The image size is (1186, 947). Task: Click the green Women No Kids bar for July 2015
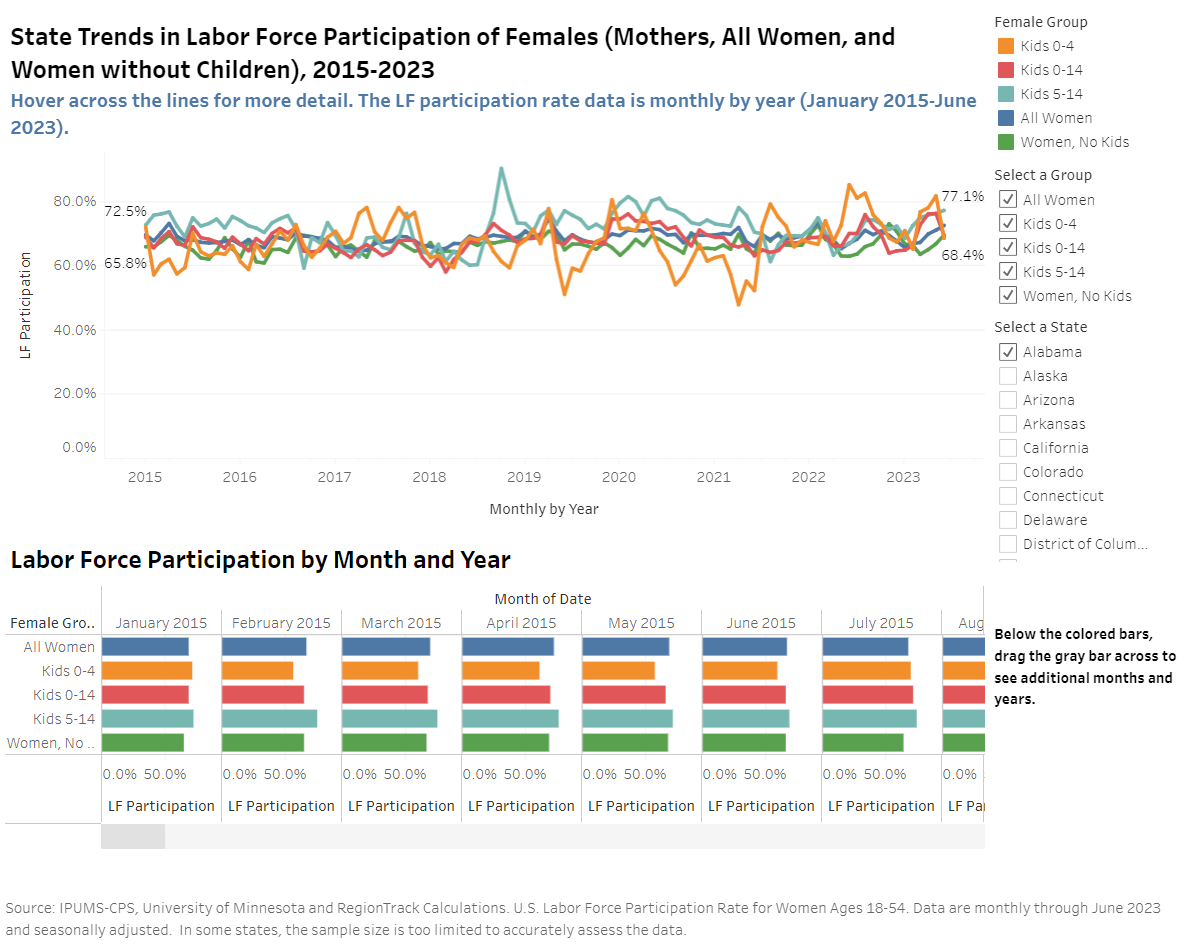tap(862, 743)
